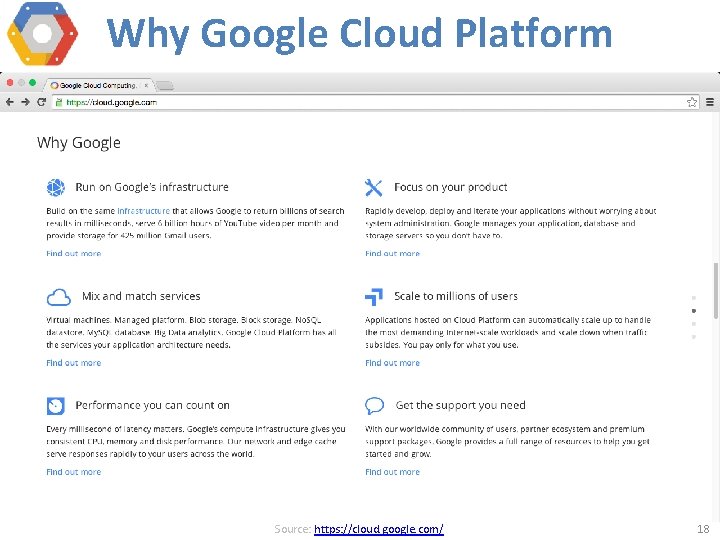Select the Google Cloud Computing browser tab
This screenshot has height=540, width=720.
click(98, 85)
